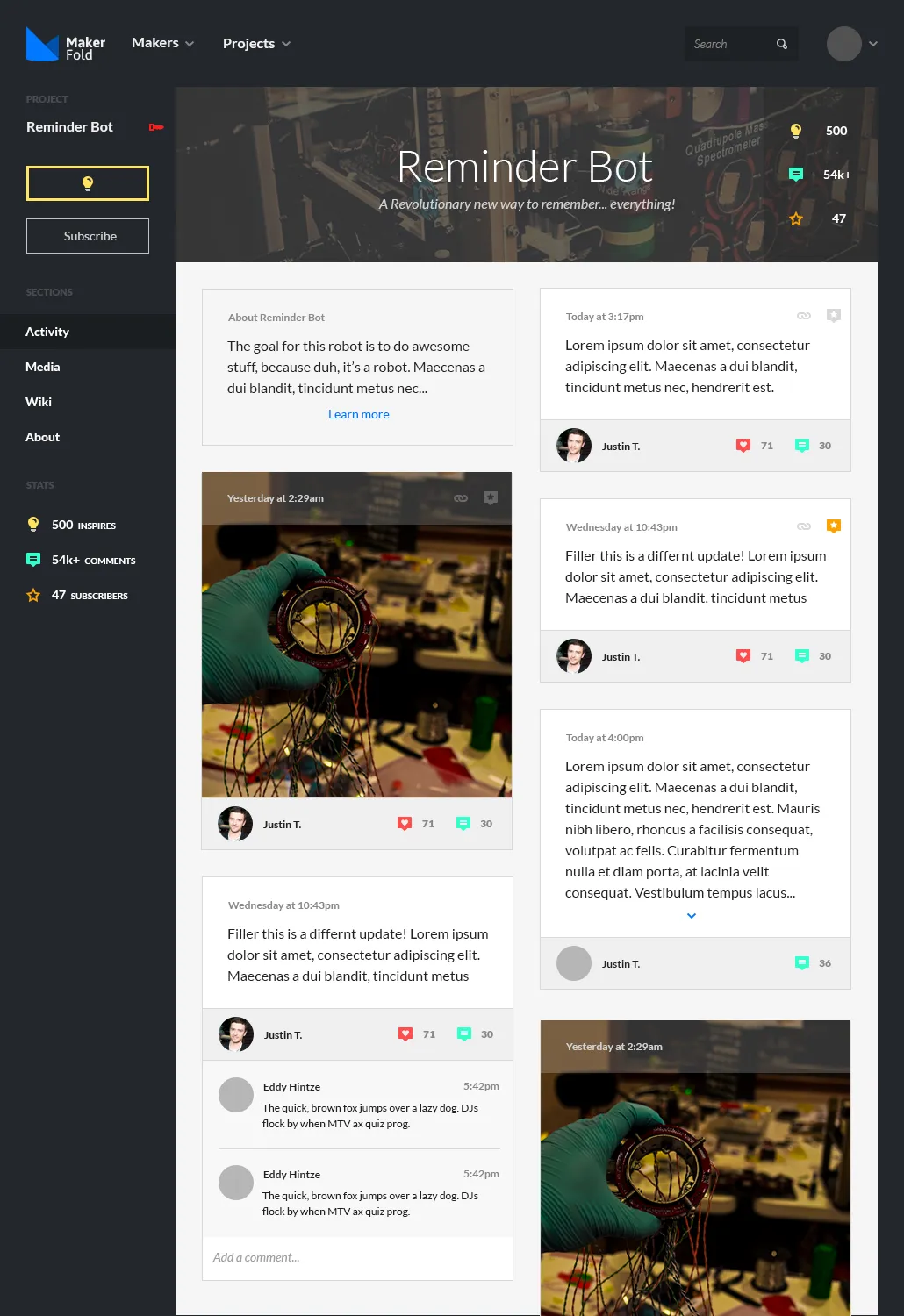Click Justin T. name under left glove photo
The height and width of the screenshot is (1316, 904).
[x=282, y=825]
